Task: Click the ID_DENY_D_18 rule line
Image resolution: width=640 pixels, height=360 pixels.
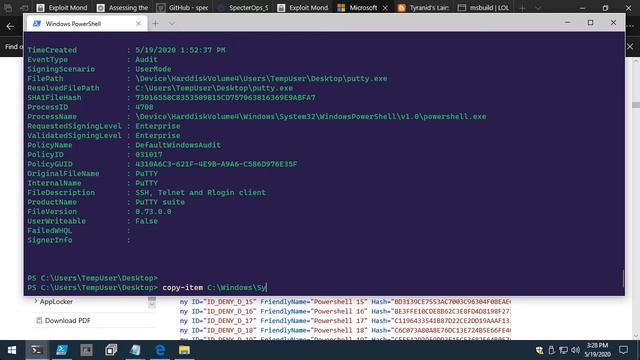Action: click(345, 330)
